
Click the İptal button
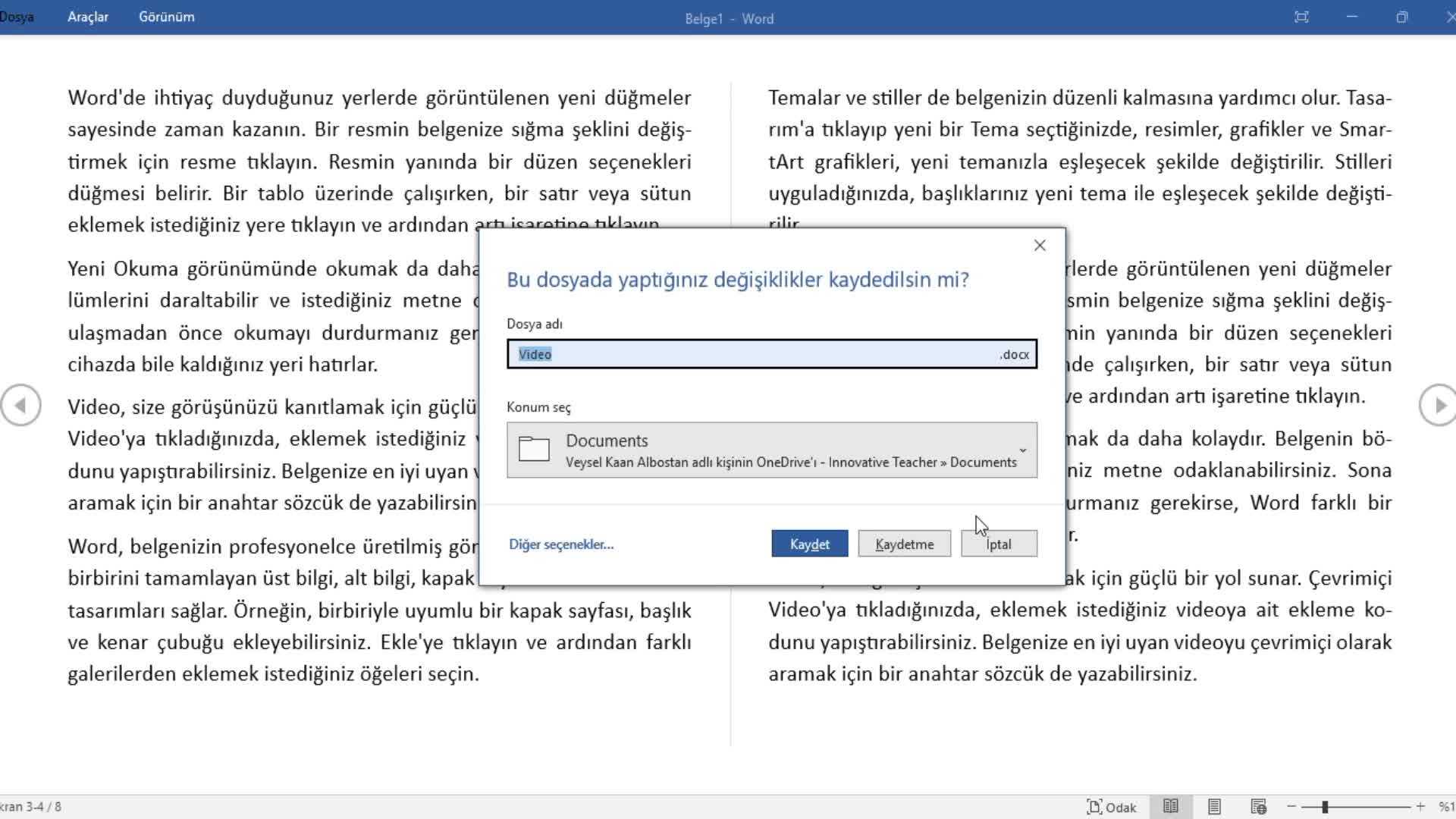tap(999, 544)
